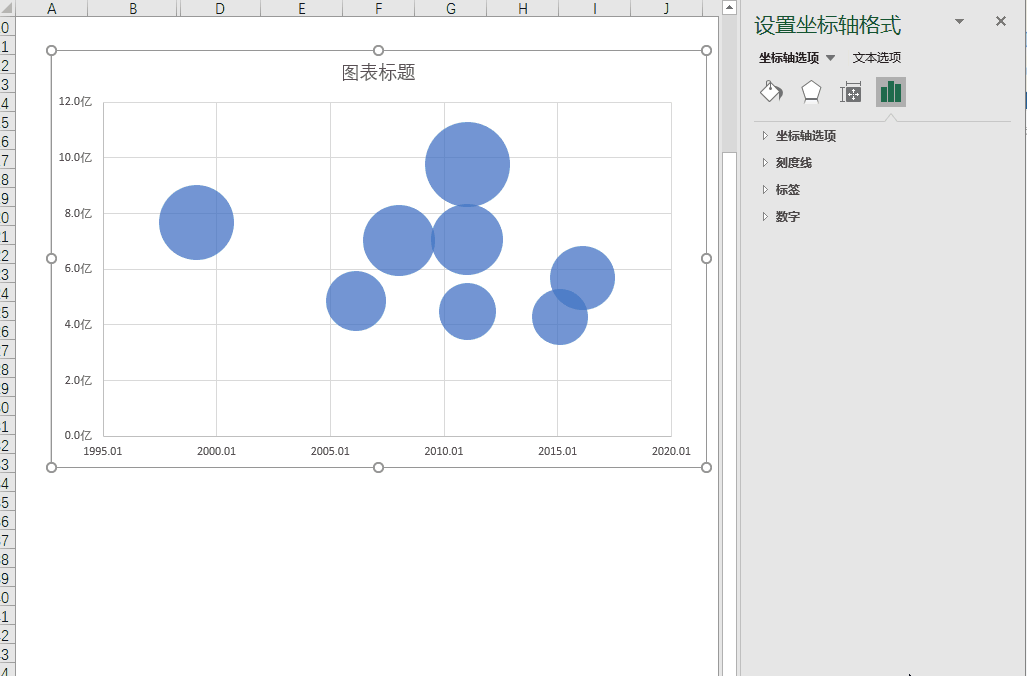Click the 2010.01 horizontal axis label
This screenshot has height=676, width=1027.
click(443, 451)
